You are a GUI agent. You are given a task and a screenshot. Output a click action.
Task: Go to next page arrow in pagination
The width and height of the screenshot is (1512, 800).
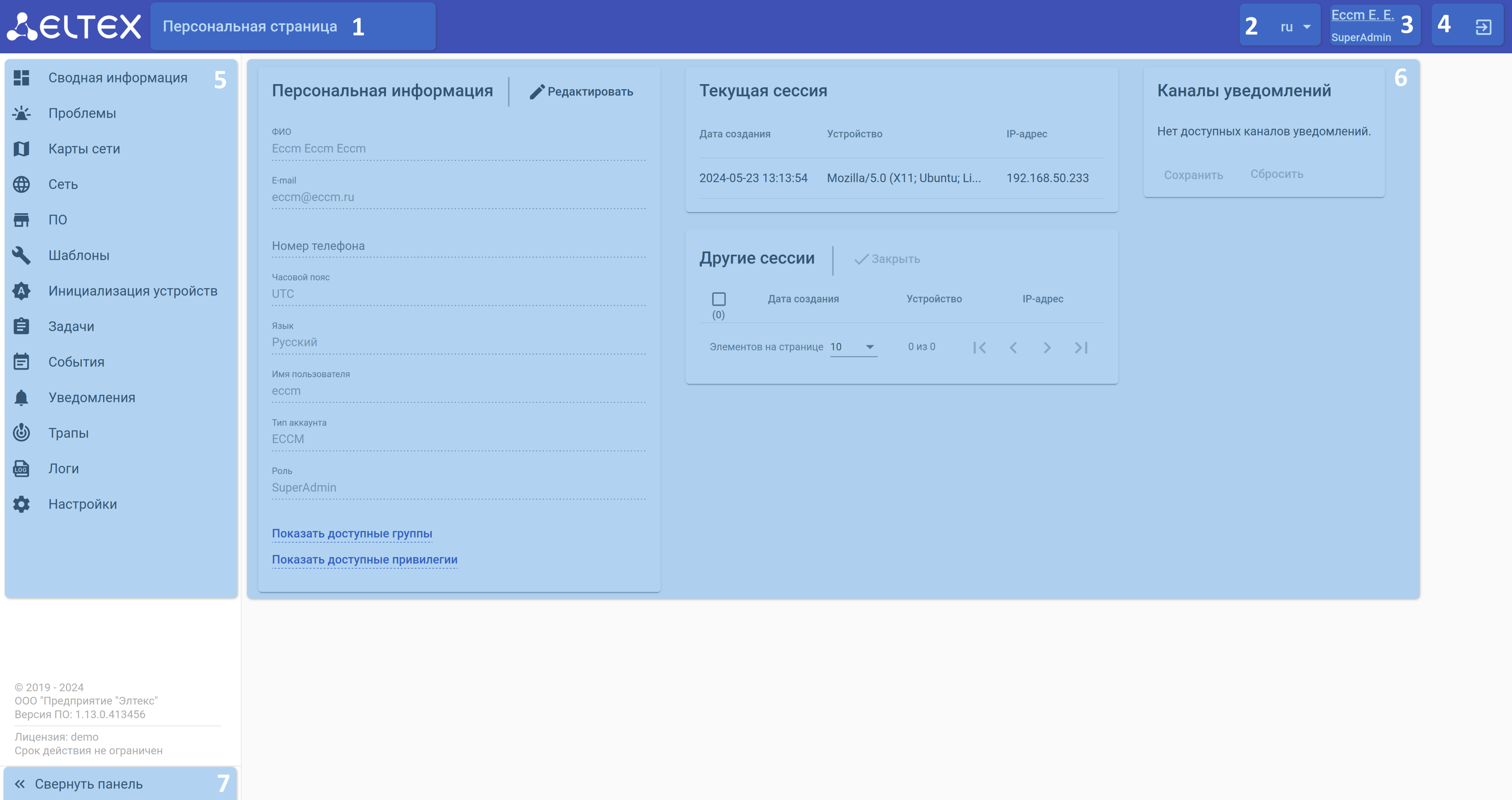(x=1047, y=347)
